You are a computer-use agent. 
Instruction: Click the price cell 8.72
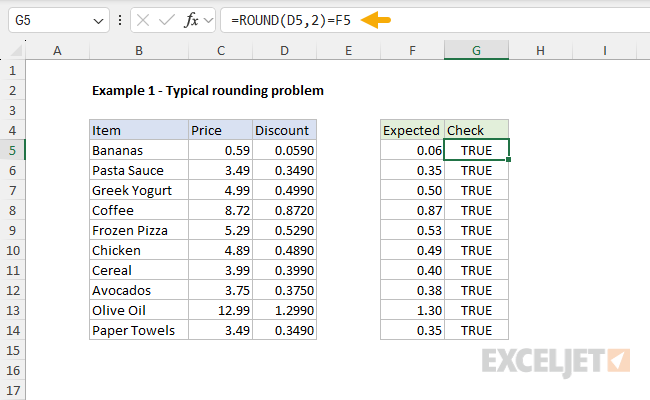[221, 210]
